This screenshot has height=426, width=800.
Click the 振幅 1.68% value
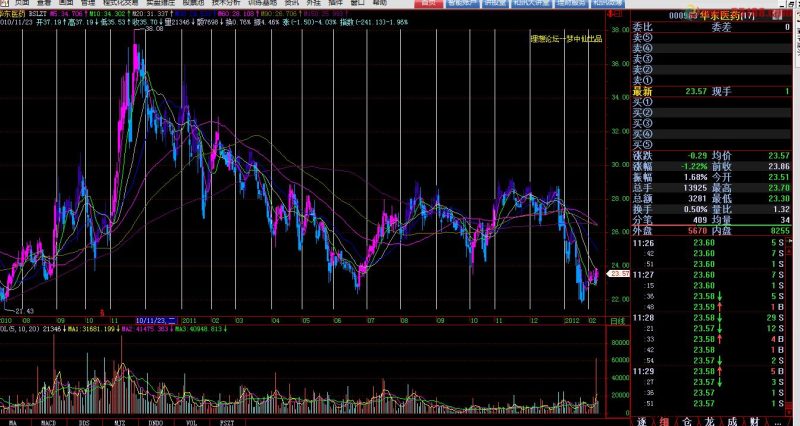point(695,177)
